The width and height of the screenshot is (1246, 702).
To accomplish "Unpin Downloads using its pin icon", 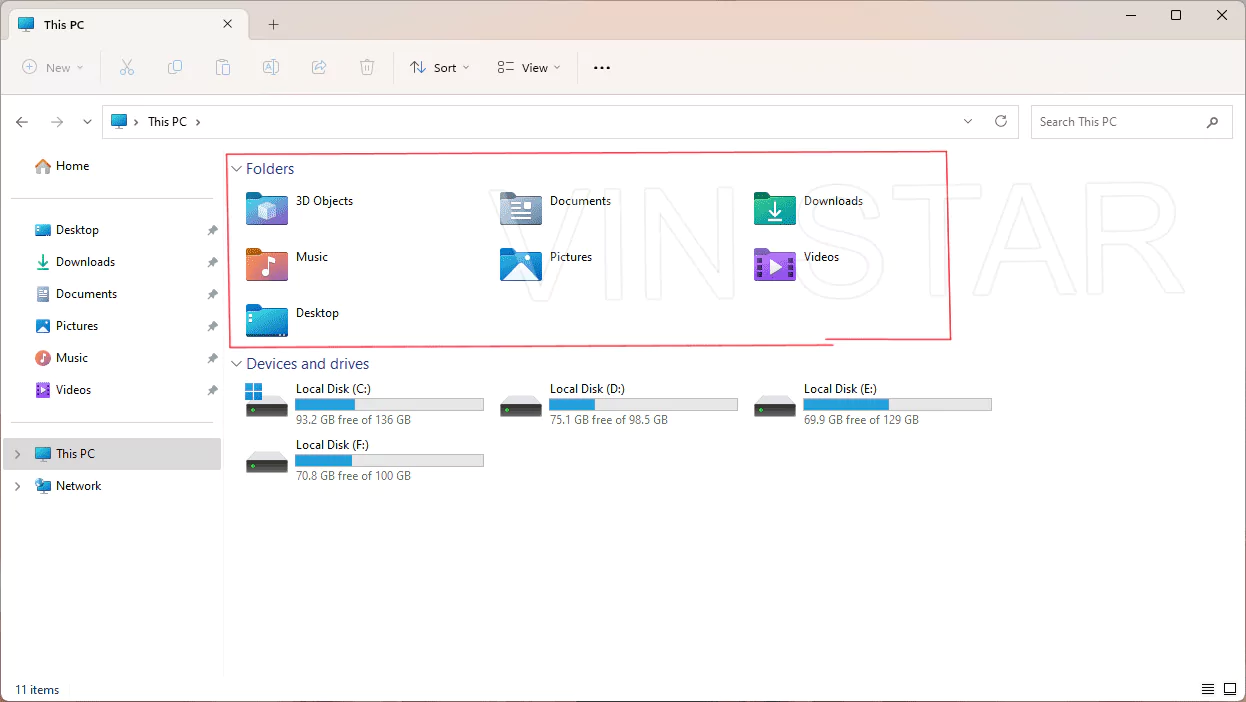I will (212, 262).
